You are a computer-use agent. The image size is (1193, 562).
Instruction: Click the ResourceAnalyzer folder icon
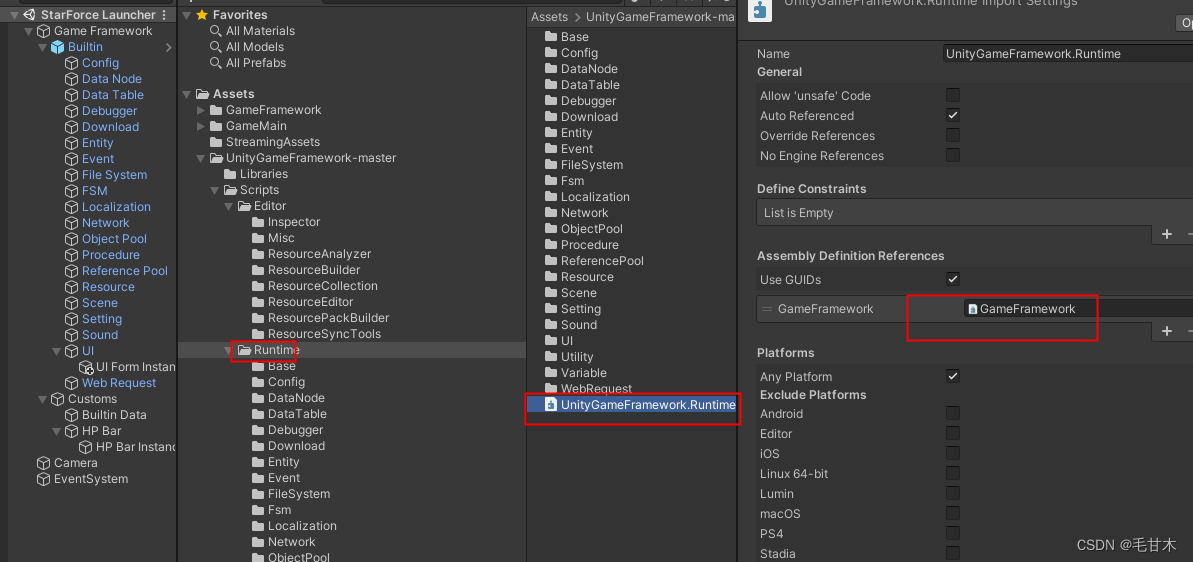tap(258, 254)
